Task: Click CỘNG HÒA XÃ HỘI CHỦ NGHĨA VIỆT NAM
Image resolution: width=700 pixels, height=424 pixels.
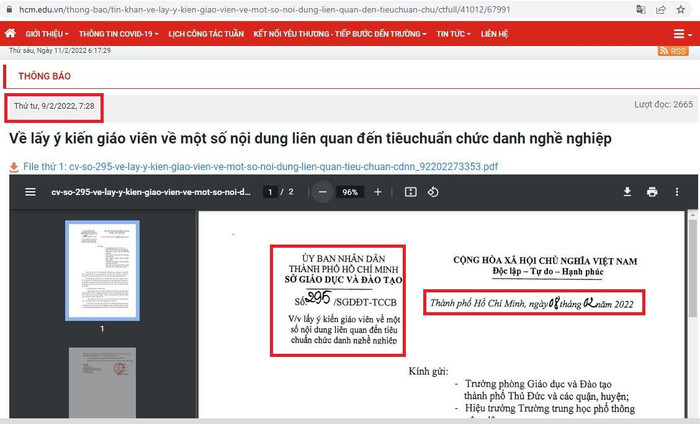Action: 545,261
